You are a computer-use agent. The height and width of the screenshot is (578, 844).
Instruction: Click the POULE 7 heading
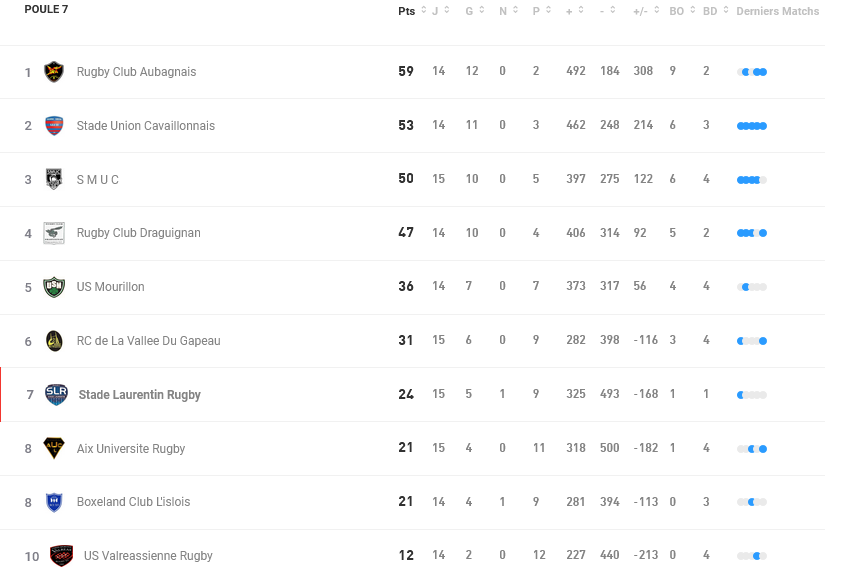pyautogui.click(x=46, y=10)
